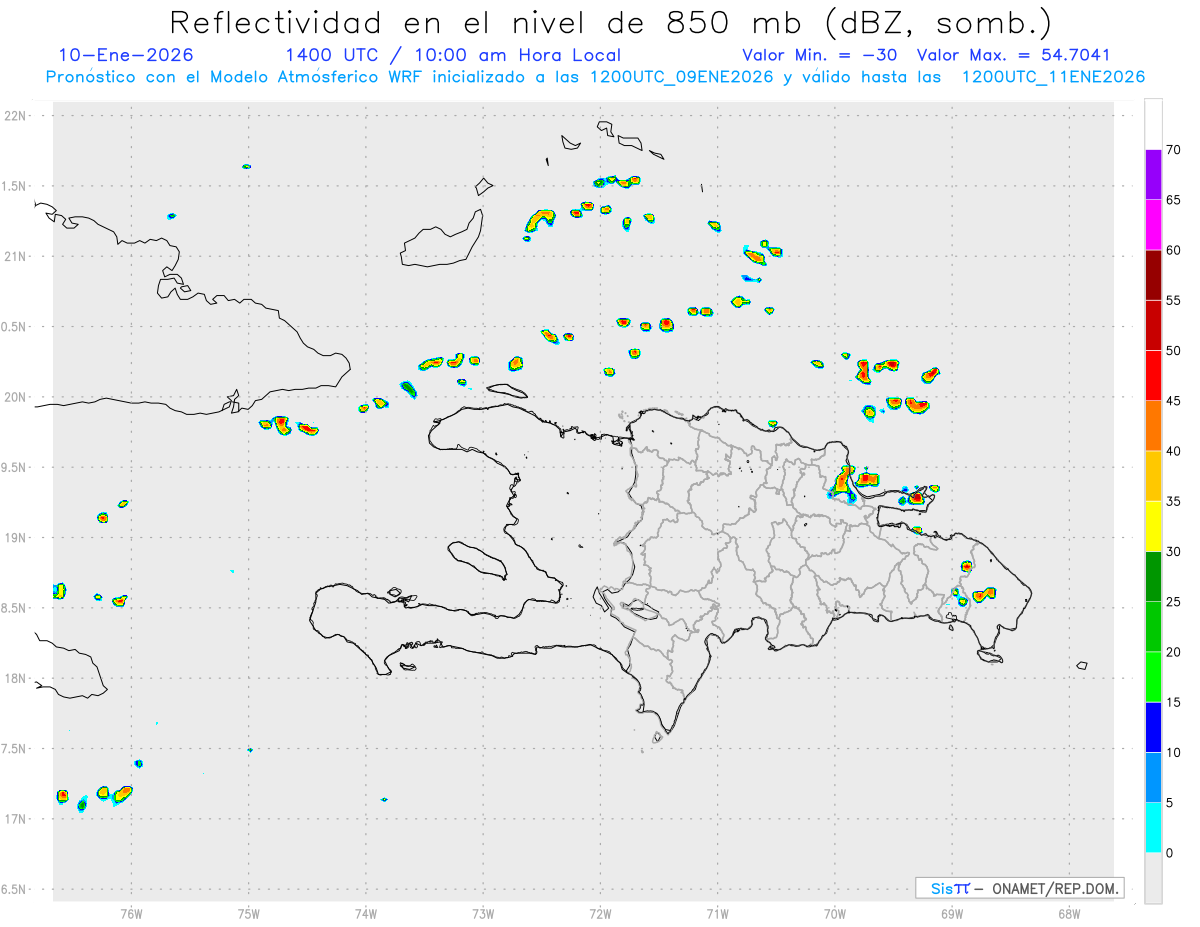Select the 'Valor Min. = -30' text
The image size is (1200, 927).
(x=820, y=55)
